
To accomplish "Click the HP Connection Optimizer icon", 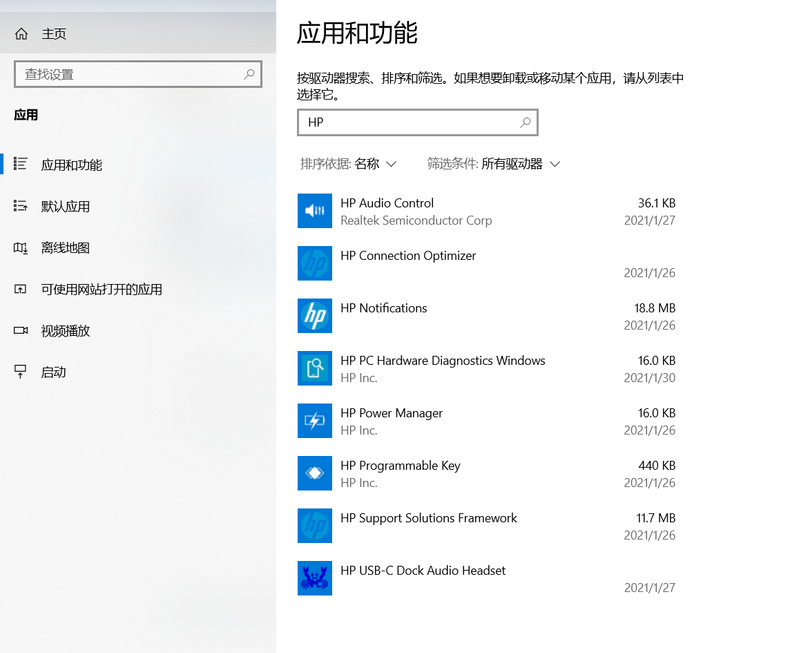I will 314,263.
